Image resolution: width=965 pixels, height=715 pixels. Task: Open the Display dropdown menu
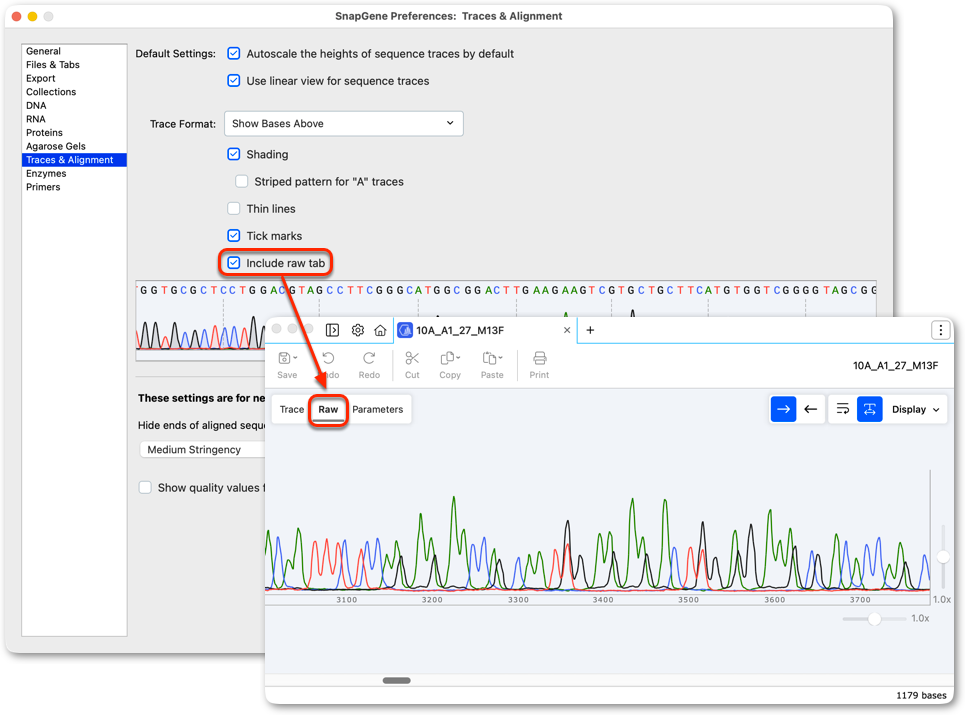click(916, 409)
